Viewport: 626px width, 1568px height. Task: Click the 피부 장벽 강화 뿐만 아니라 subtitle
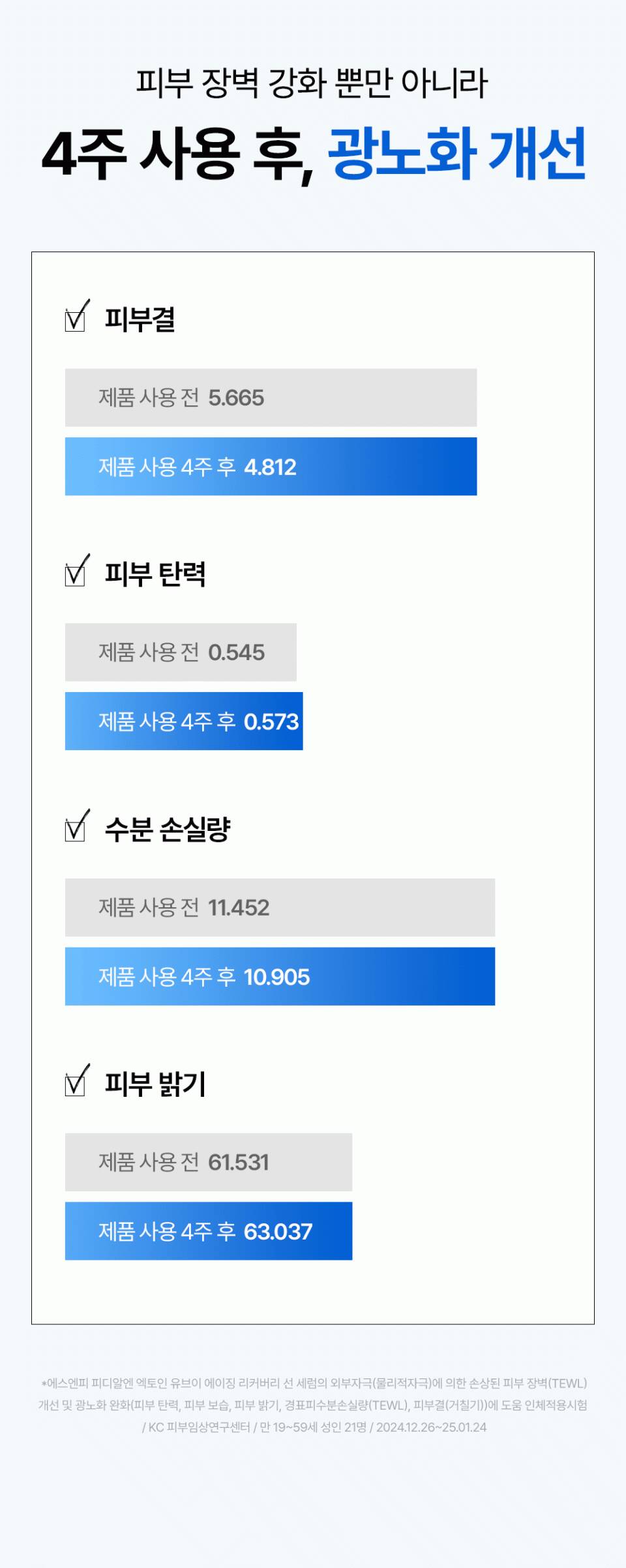(x=312, y=83)
